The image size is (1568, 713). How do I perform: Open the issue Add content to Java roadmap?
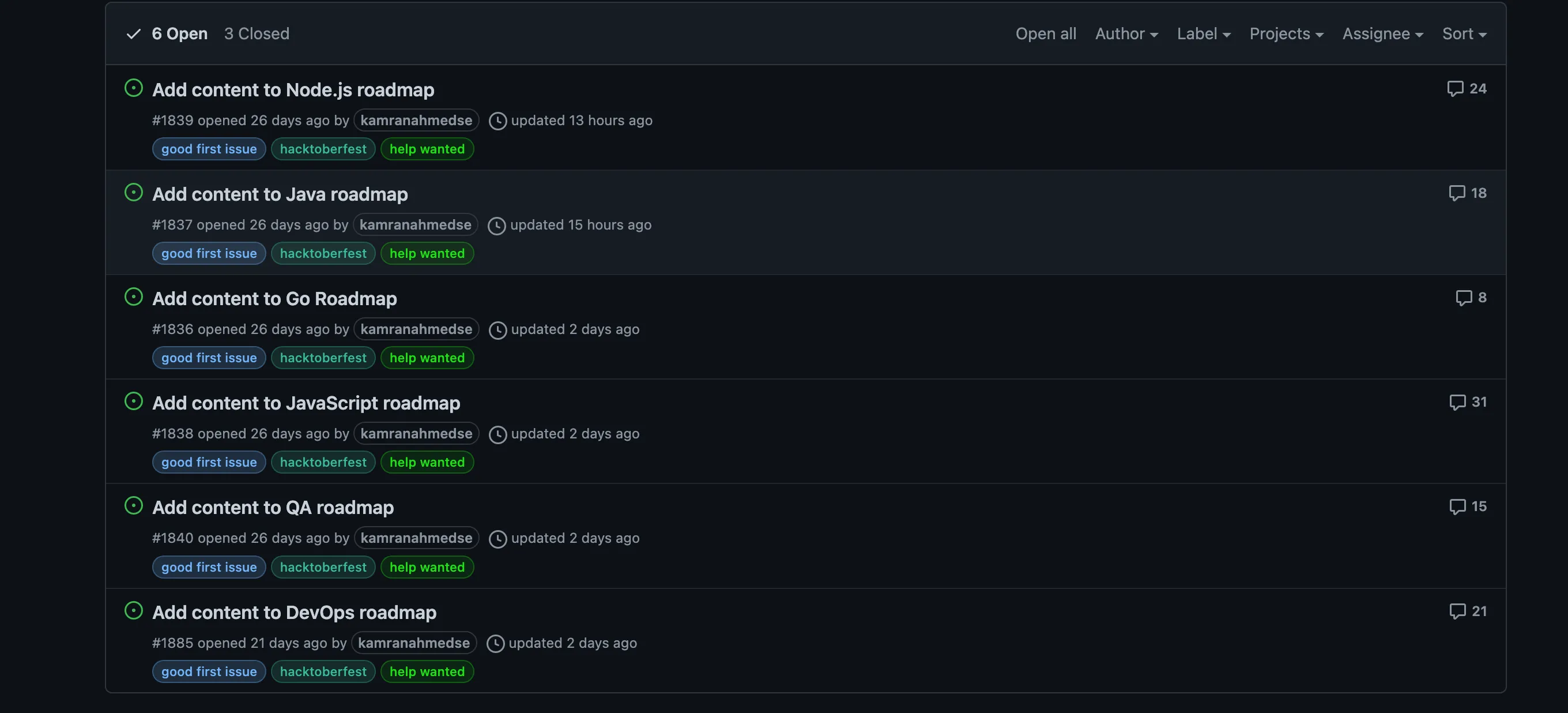[280, 194]
